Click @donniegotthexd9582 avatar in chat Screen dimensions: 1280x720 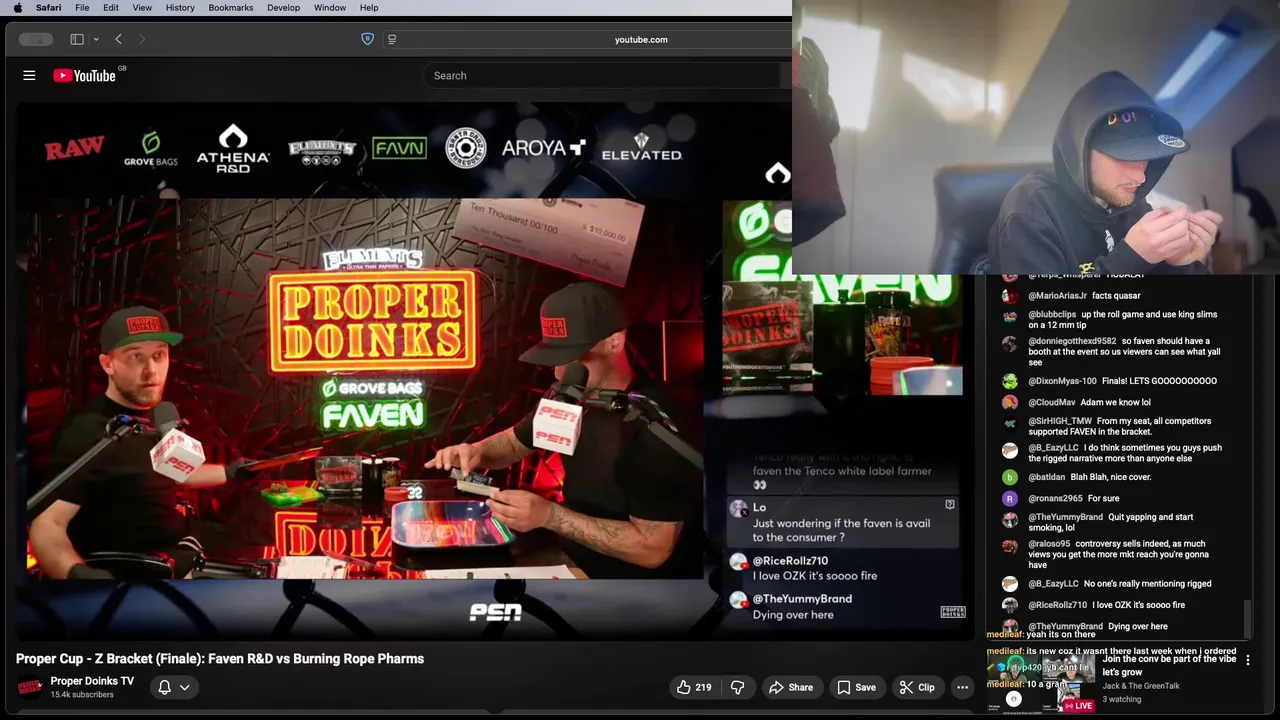(1010, 344)
